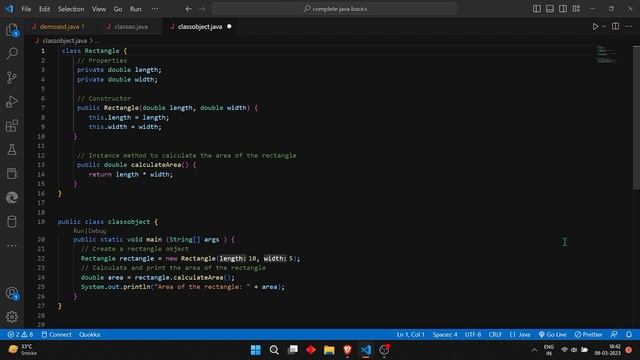Show more menu items ellipsis

click(155, 9)
